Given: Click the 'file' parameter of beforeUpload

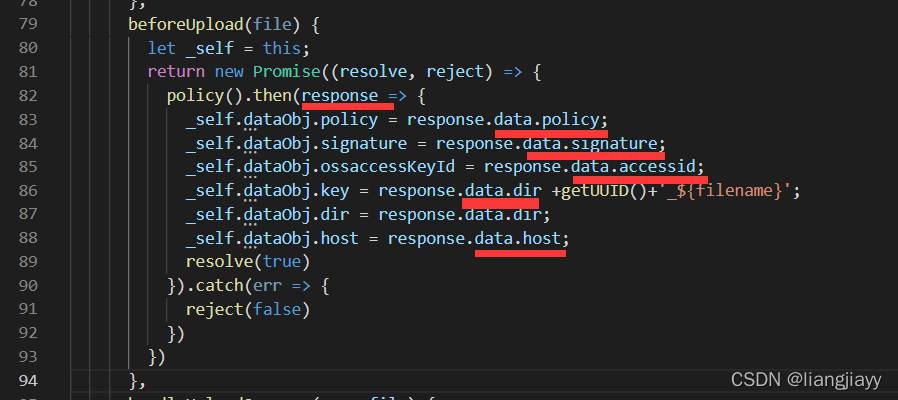Looking at the screenshot, I should pyautogui.click(x=273, y=24).
